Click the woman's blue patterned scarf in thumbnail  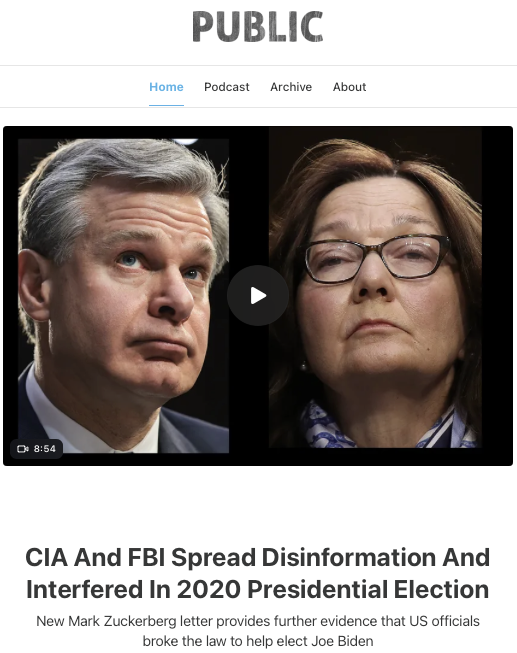point(387,427)
